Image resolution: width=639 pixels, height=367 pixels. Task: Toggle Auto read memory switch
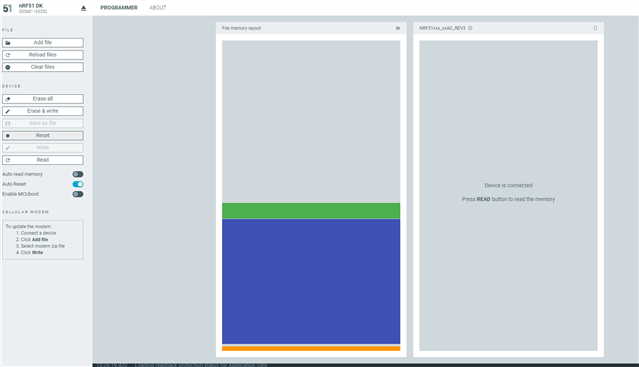pyautogui.click(x=78, y=174)
